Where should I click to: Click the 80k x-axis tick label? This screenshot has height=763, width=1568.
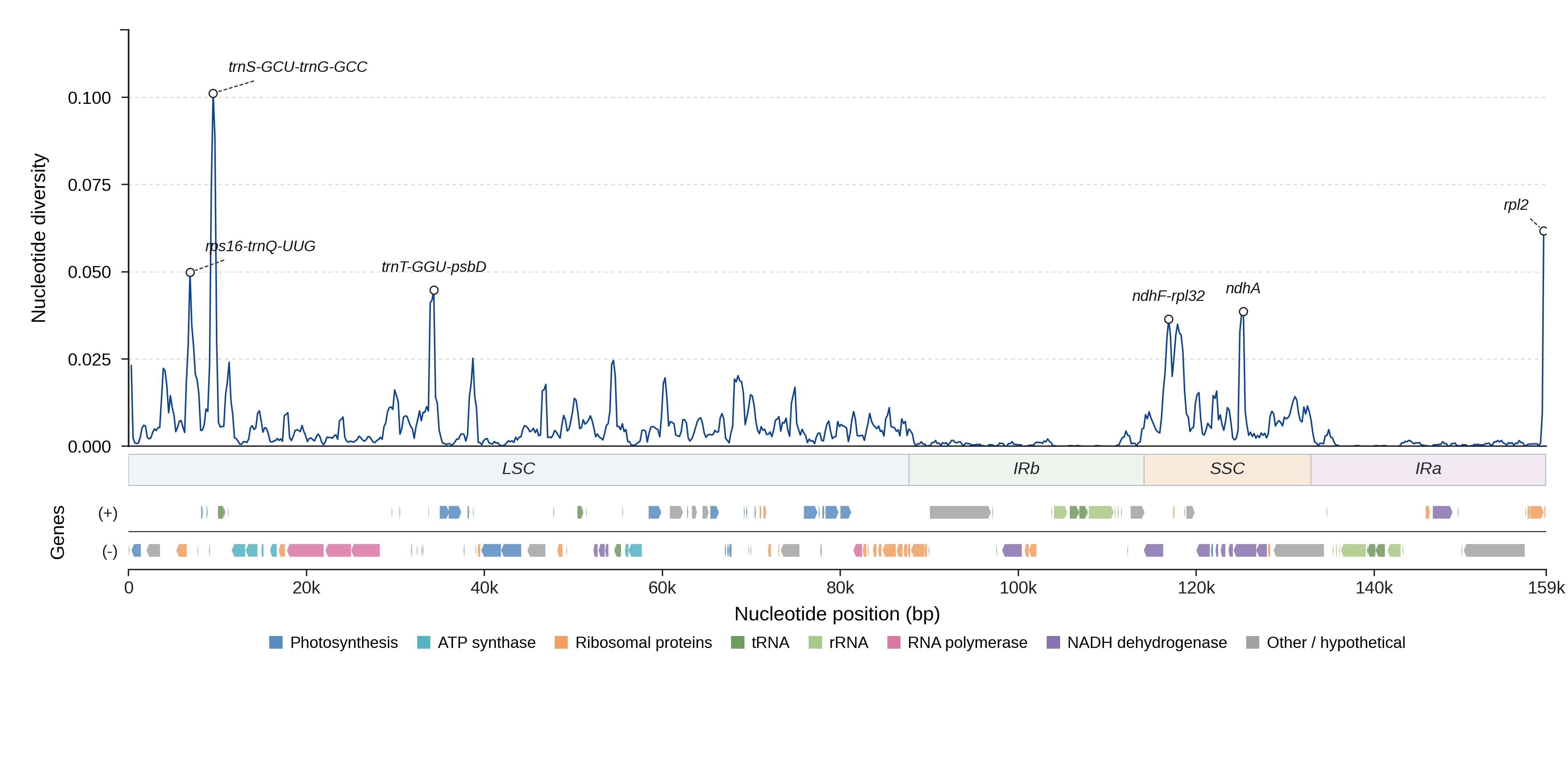click(x=840, y=588)
